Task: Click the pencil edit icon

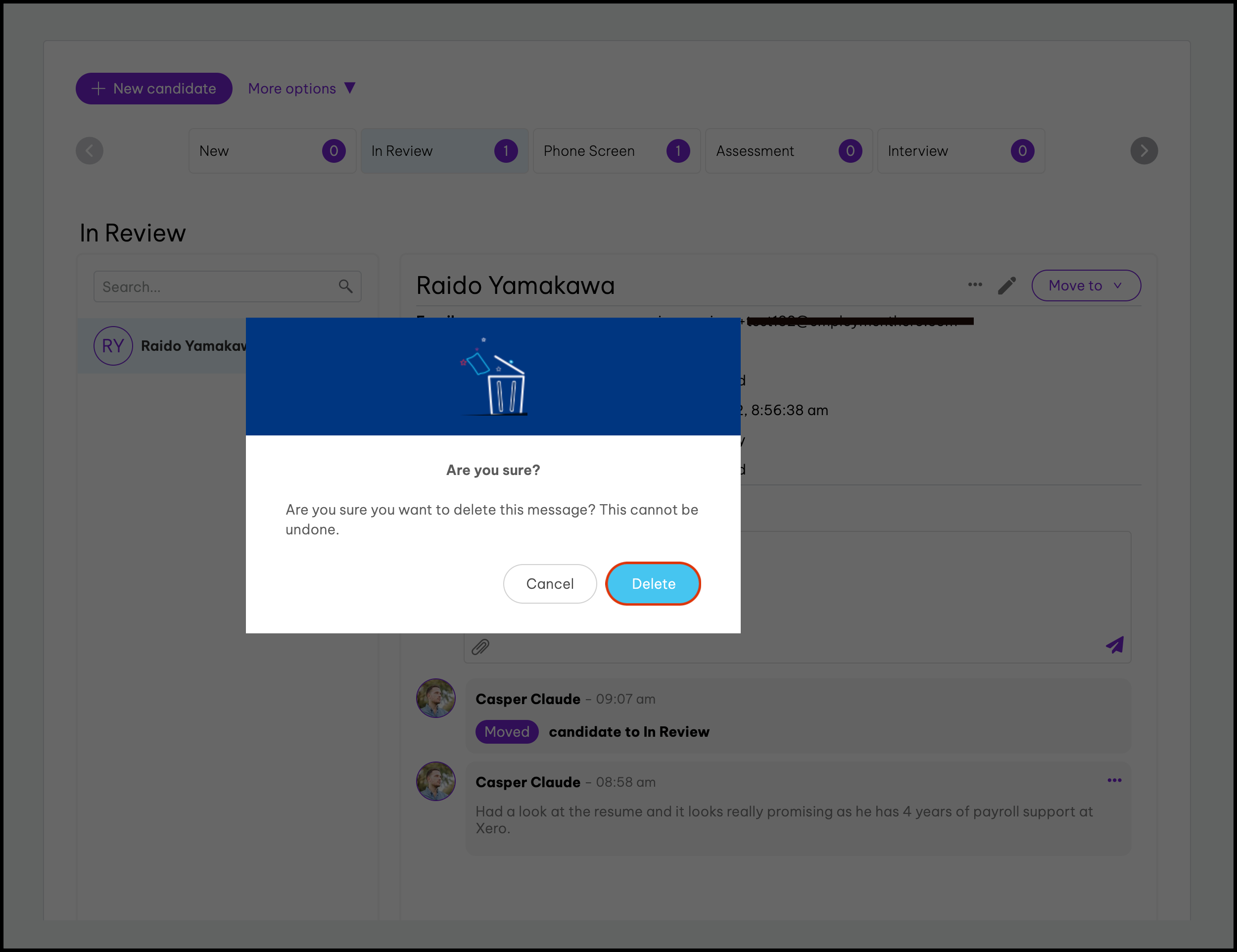Action: [x=1006, y=286]
